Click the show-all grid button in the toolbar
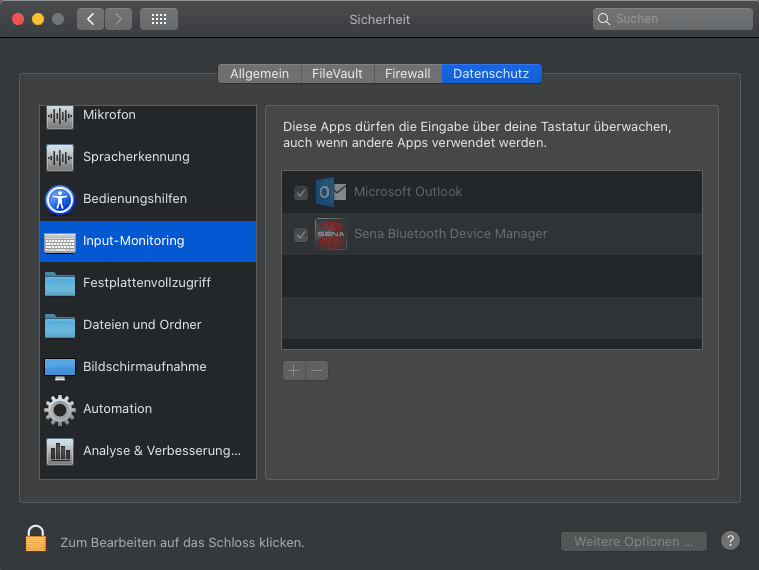Image resolution: width=759 pixels, height=570 pixels. click(159, 19)
